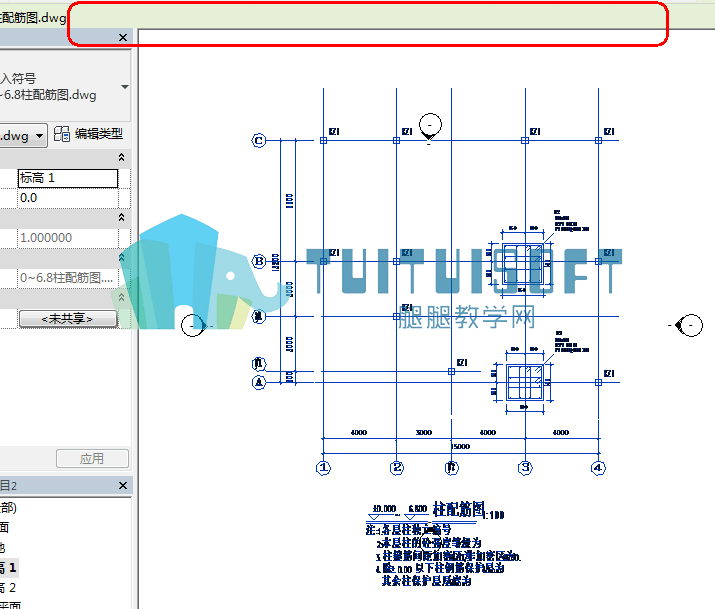Close the Properties panel
The image size is (715, 609).
click(x=123, y=37)
